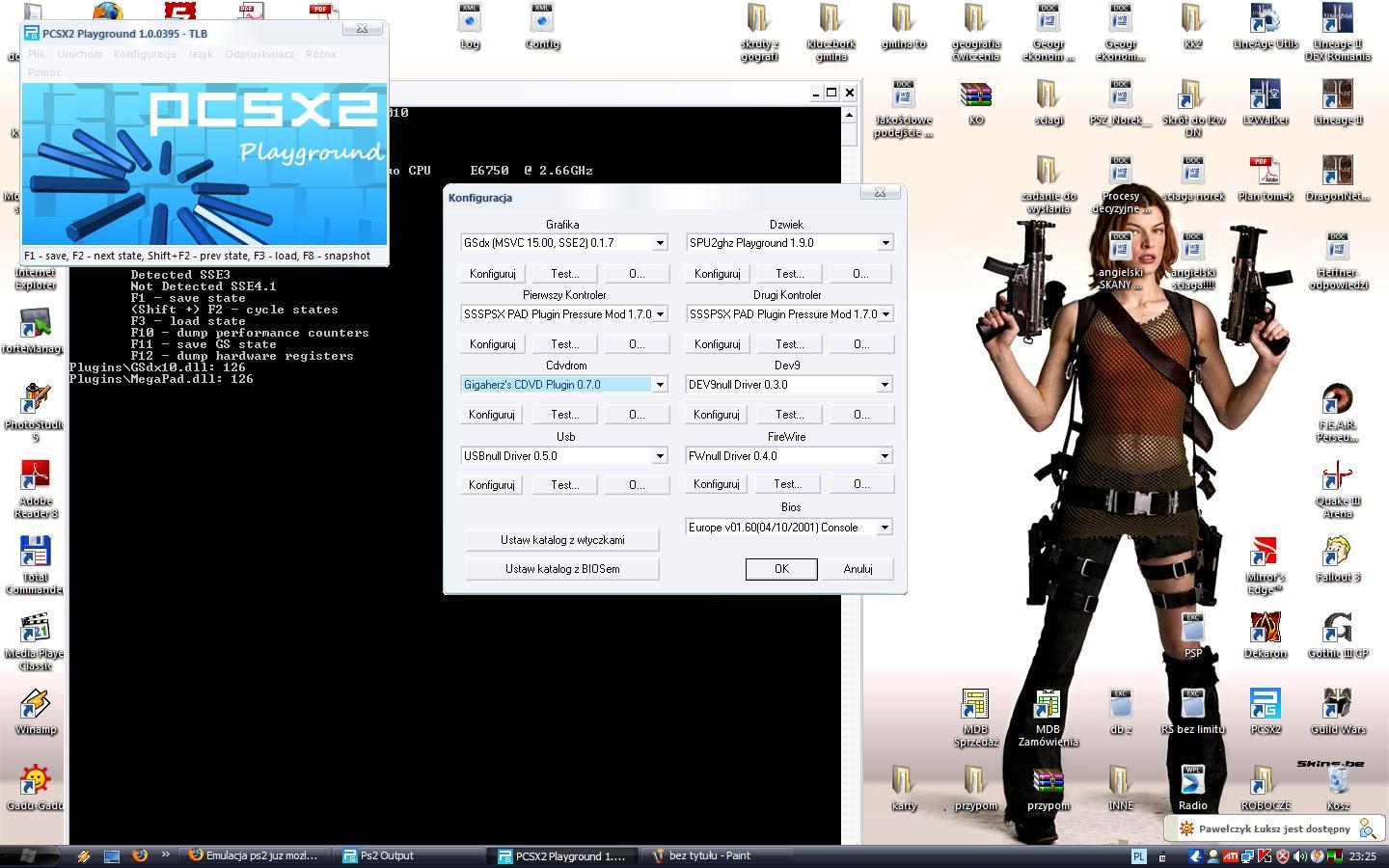The image size is (1389, 868).
Task: Launch the Gadu-Gadu desktop shortcut
Action: [35, 787]
